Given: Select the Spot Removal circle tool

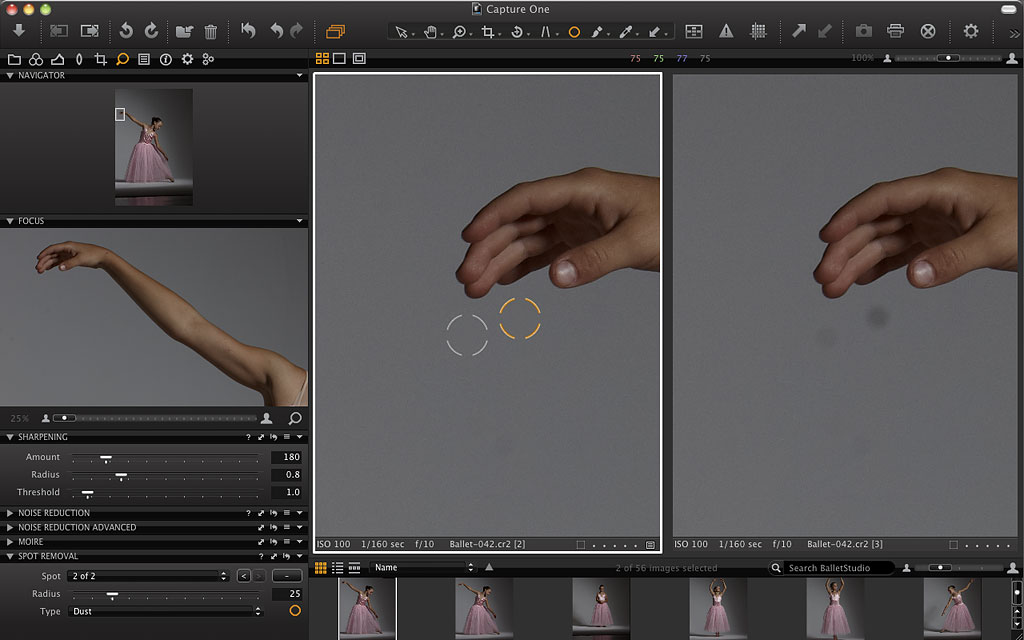Looking at the screenshot, I should click(574, 32).
